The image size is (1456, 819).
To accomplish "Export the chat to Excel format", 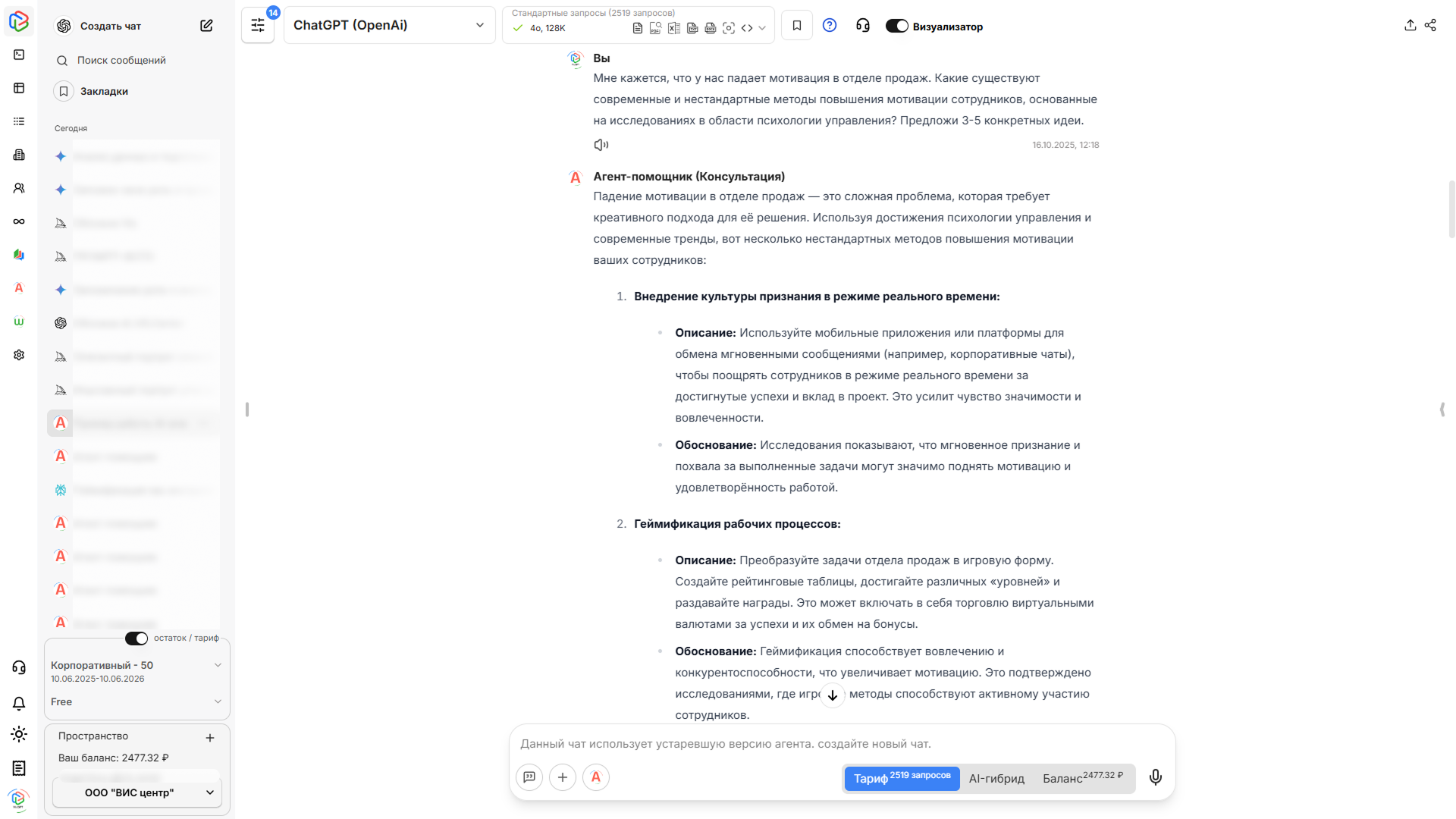I will (673, 27).
